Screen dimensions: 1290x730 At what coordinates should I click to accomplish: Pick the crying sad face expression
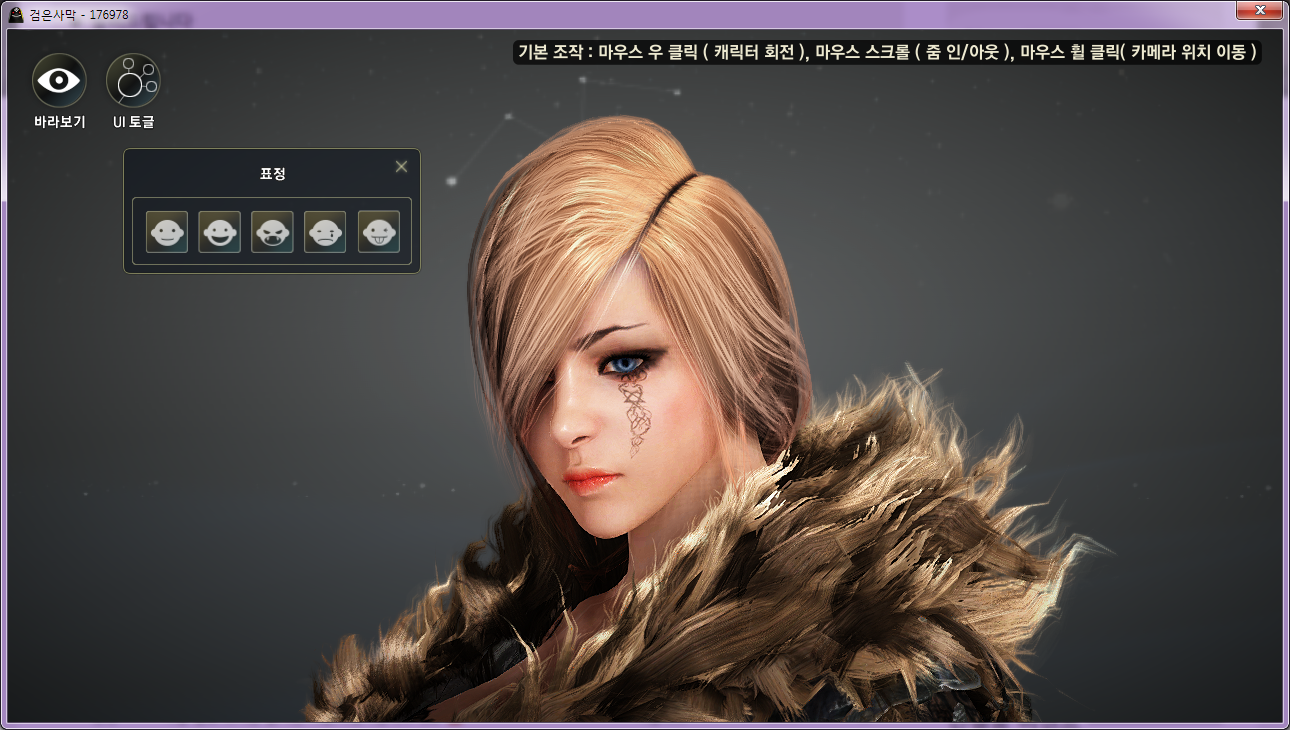coord(325,232)
